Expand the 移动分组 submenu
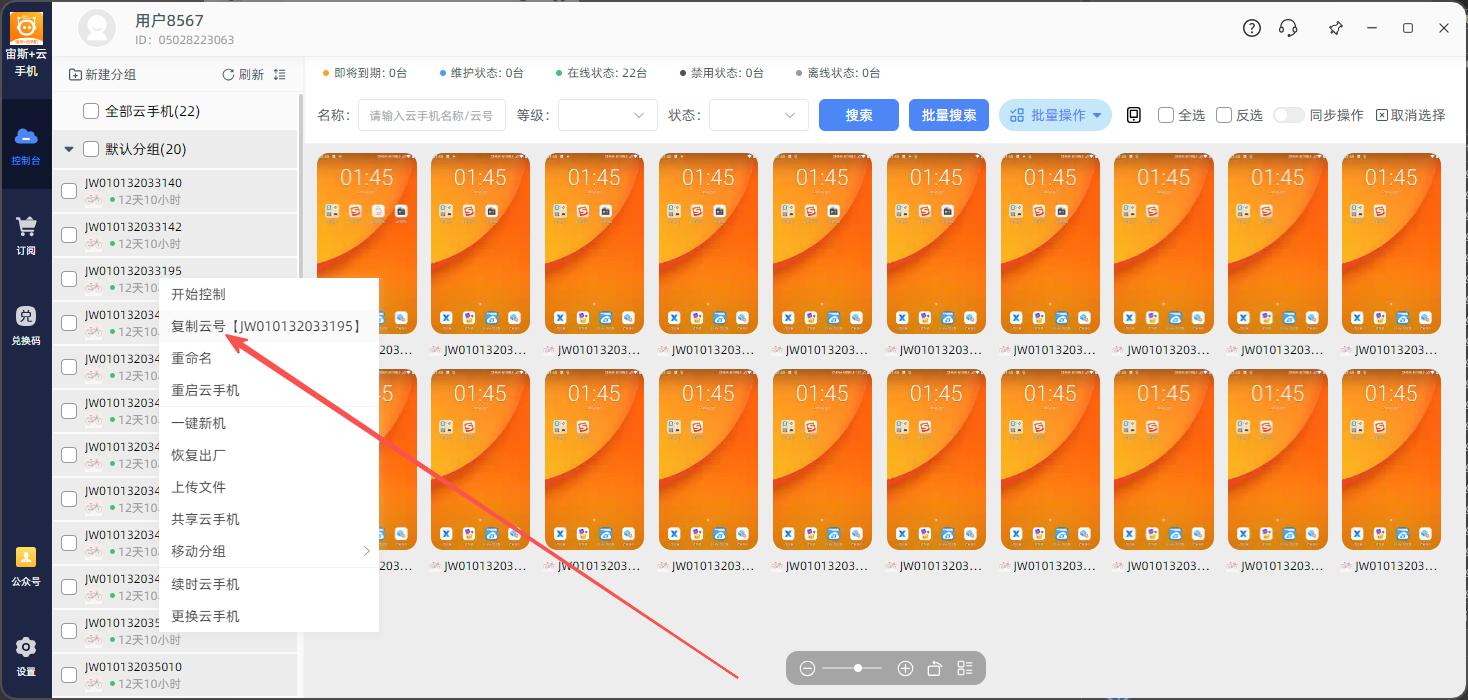This screenshot has width=1468, height=700. click(269, 551)
